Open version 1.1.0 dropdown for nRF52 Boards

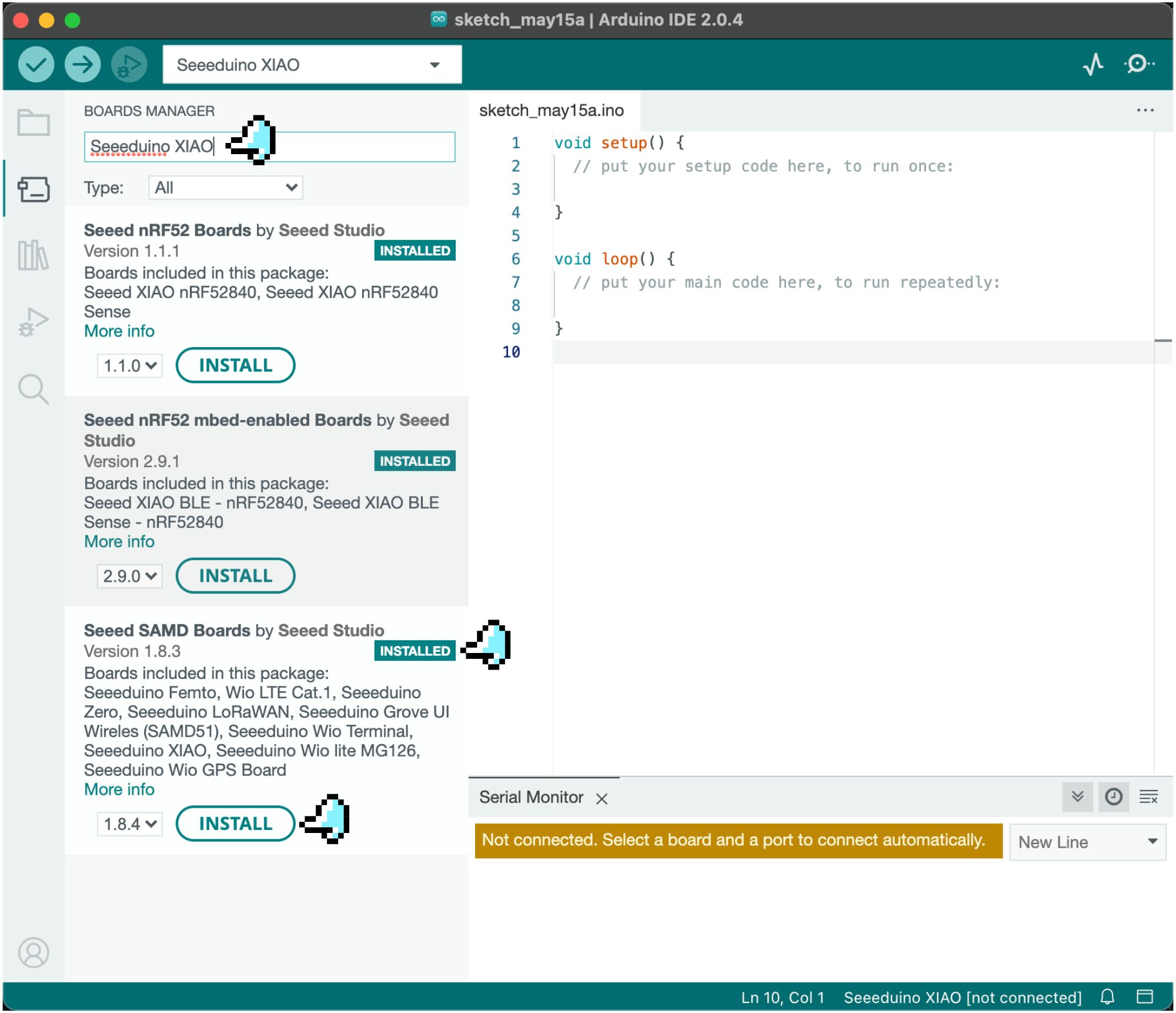click(129, 365)
